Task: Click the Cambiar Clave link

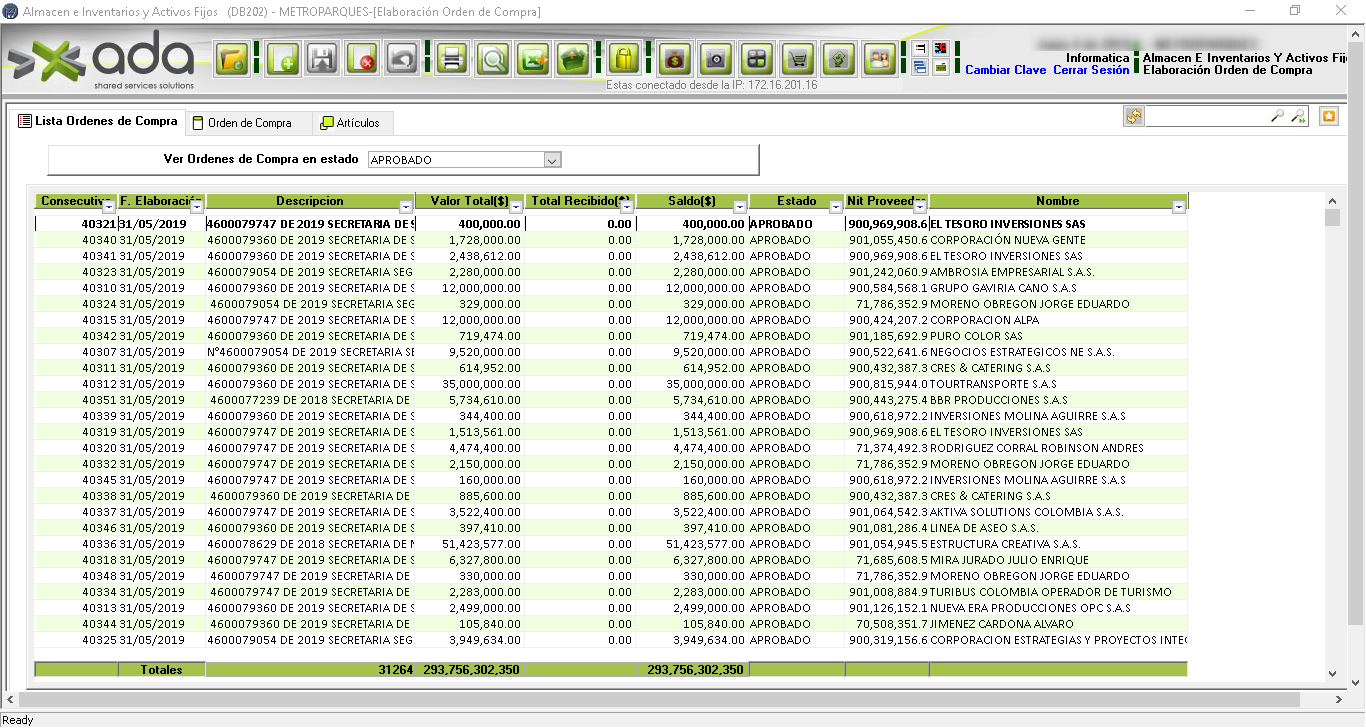Action: point(1005,70)
